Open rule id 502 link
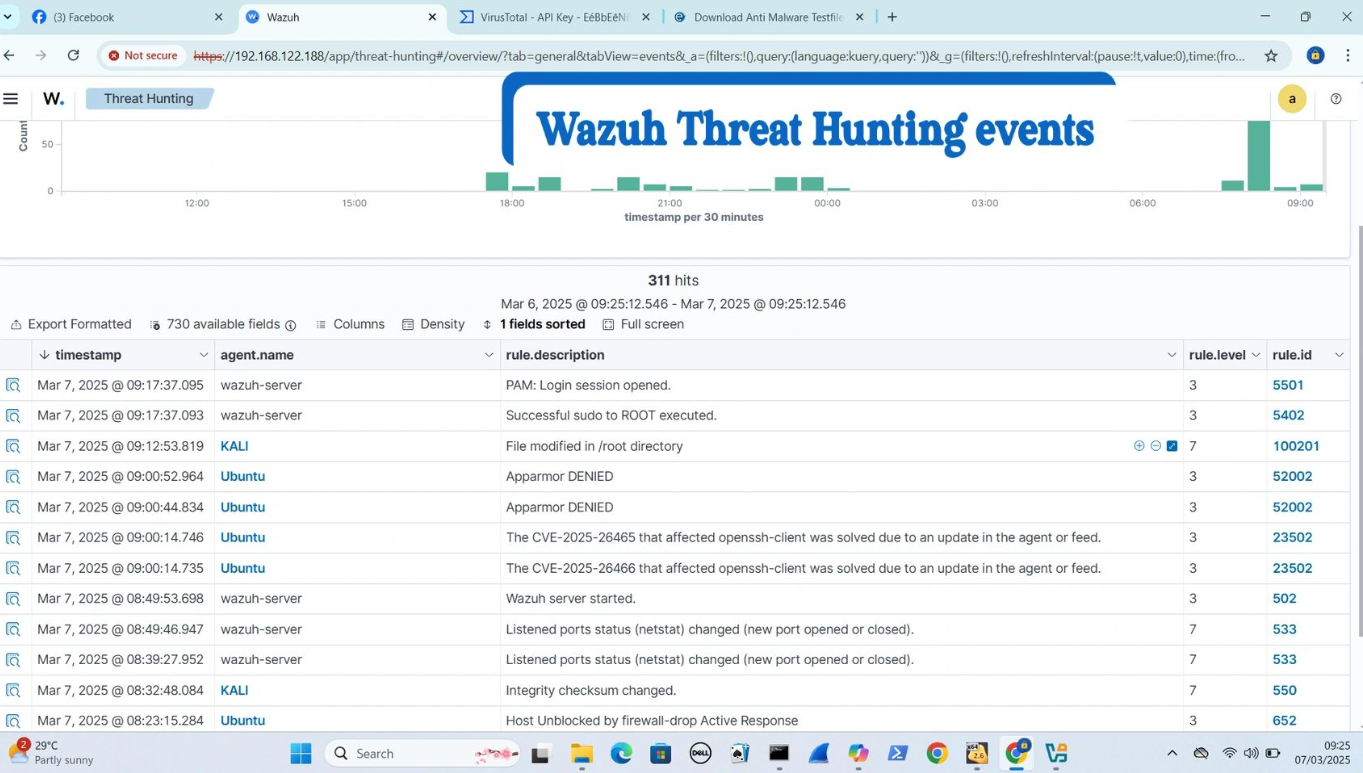The height and width of the screenshot is (773, 1363). click(x=1284, y=598)
